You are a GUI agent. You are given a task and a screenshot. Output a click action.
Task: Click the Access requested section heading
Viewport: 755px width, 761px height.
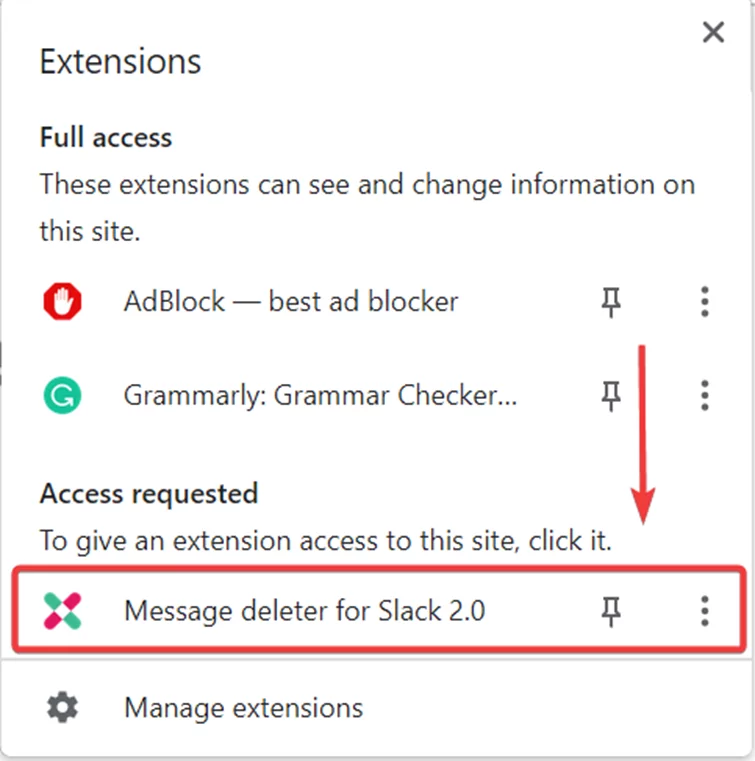pyautogui.click(x=148, y=494)
